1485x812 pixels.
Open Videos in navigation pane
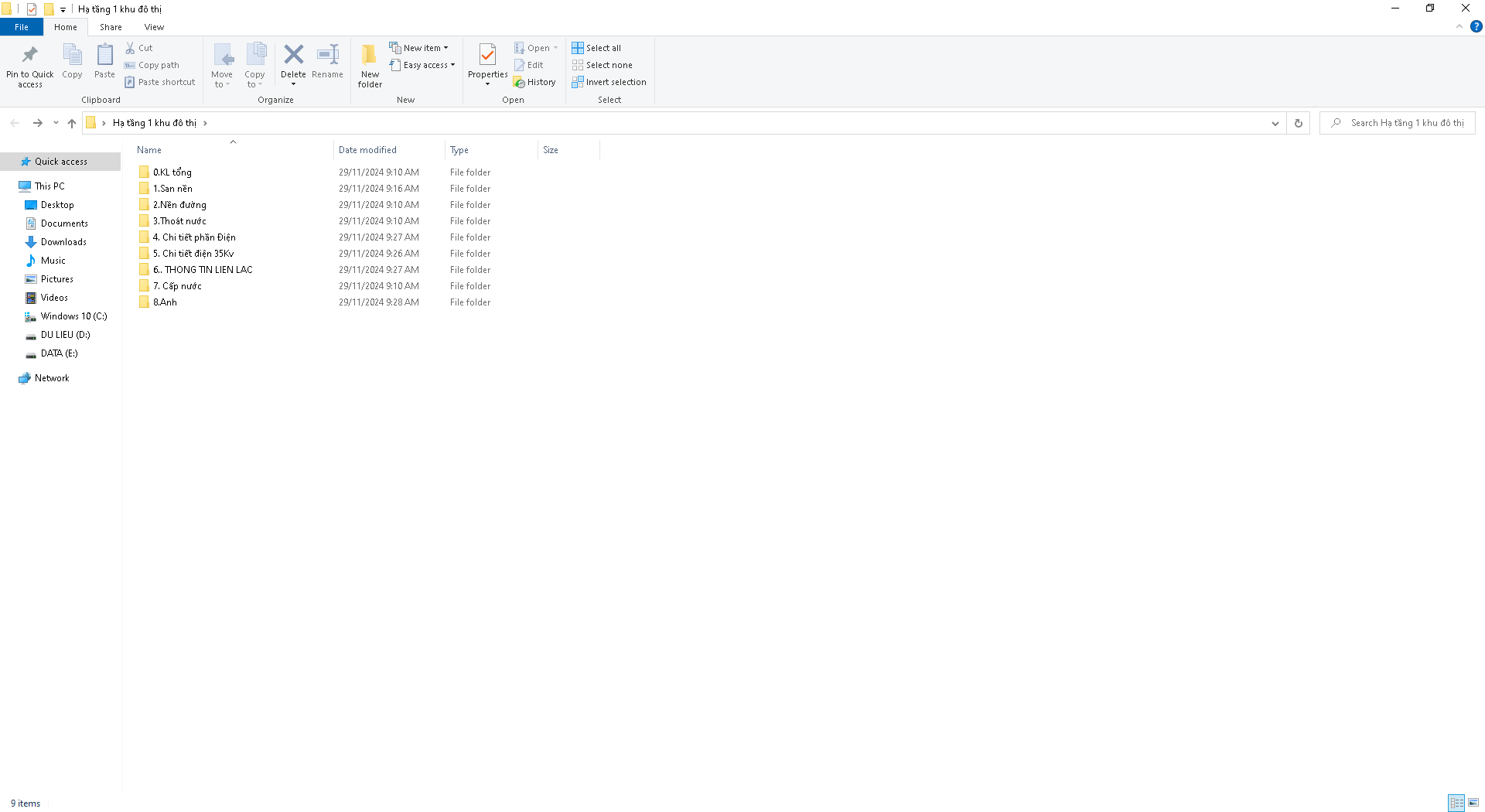[x=54, y=298]
